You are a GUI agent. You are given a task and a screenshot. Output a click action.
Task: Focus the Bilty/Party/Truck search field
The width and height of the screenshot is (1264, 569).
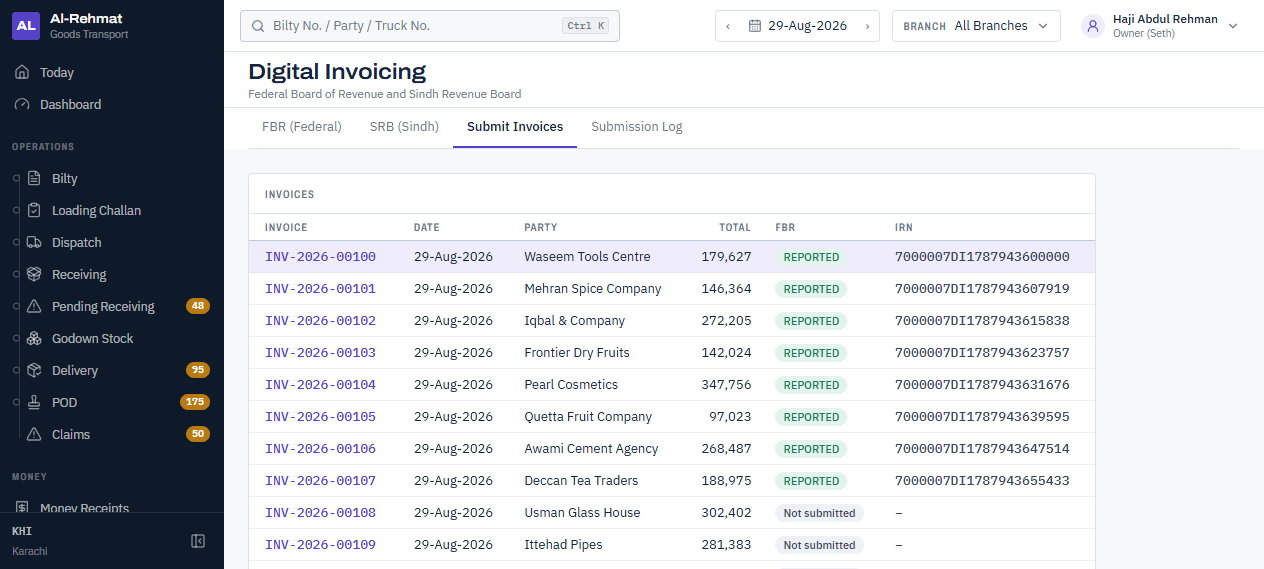coord(430,26)
